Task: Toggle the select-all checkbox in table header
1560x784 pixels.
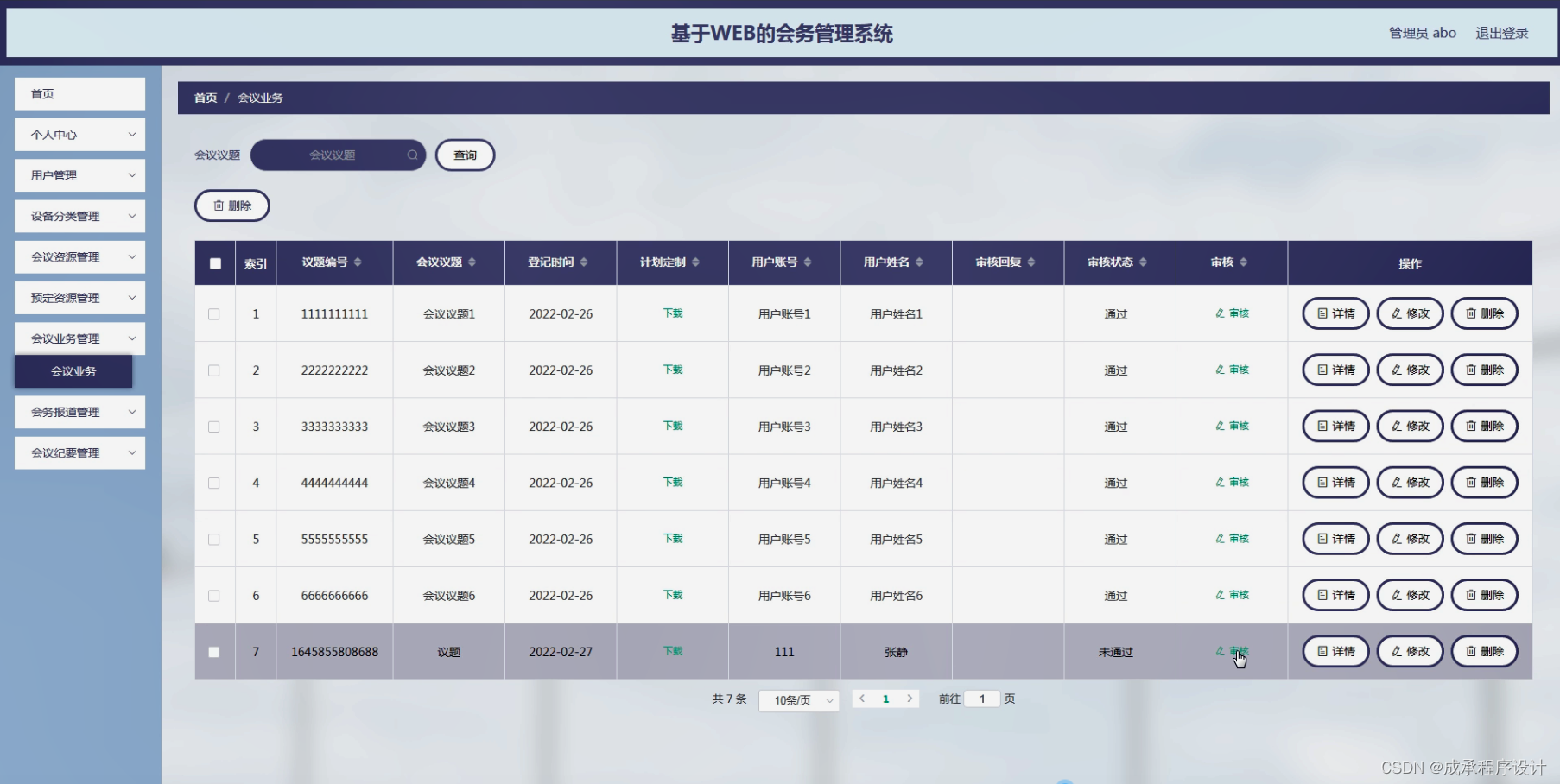Action: click(214, 263)
